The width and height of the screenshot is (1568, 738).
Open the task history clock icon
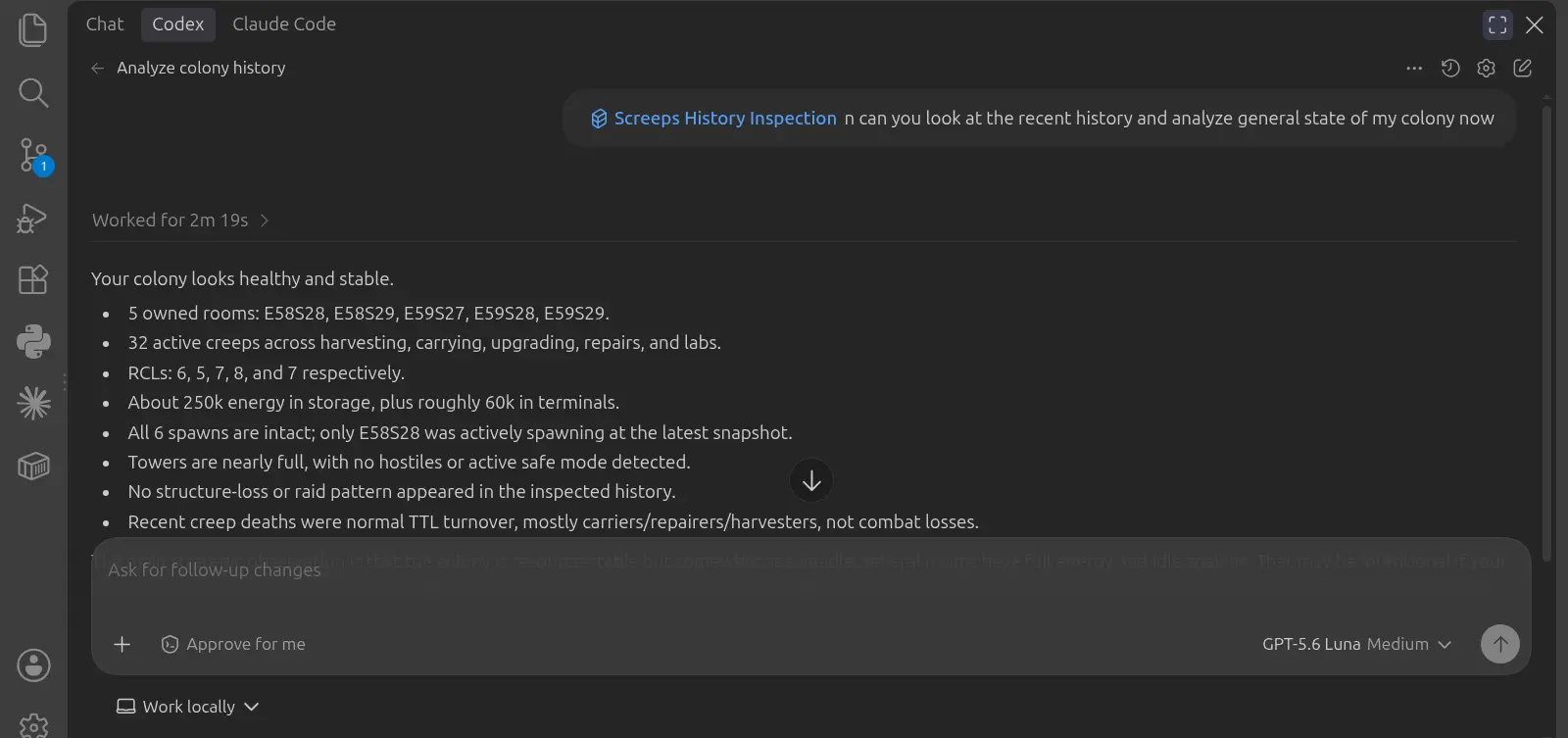click(1450, 68)
